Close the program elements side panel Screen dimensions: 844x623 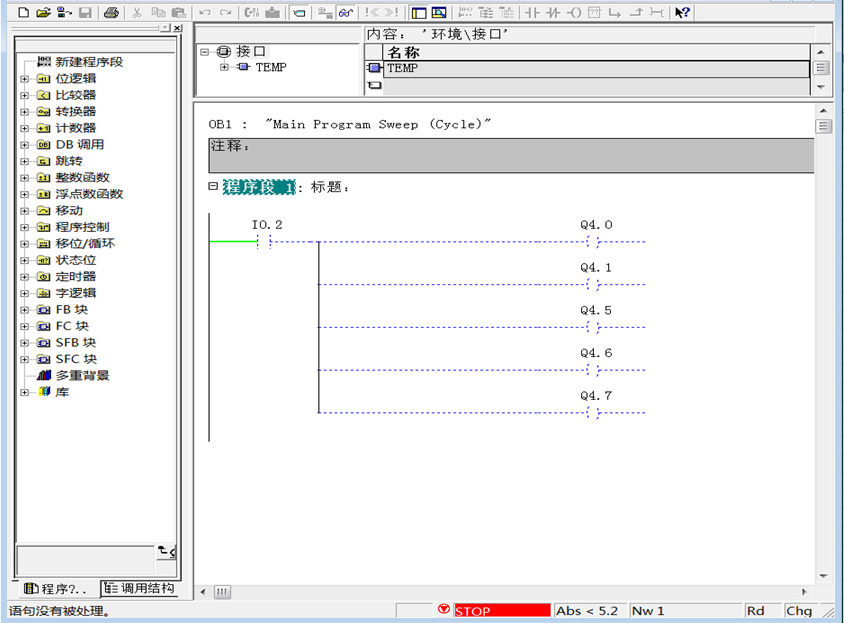click(x=177, y=29)
